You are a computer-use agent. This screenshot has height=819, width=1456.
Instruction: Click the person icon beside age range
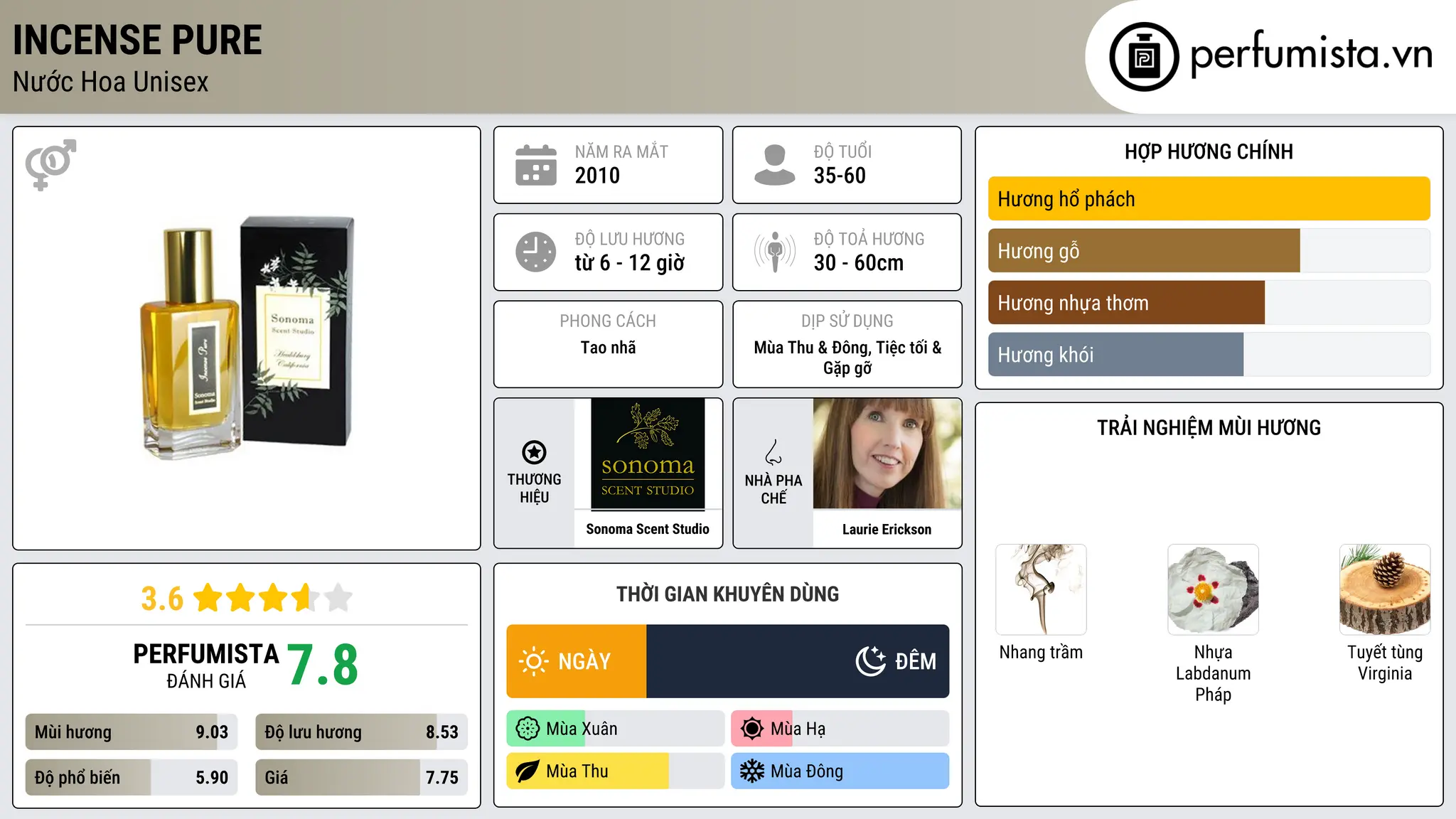[x=774, y=165]
